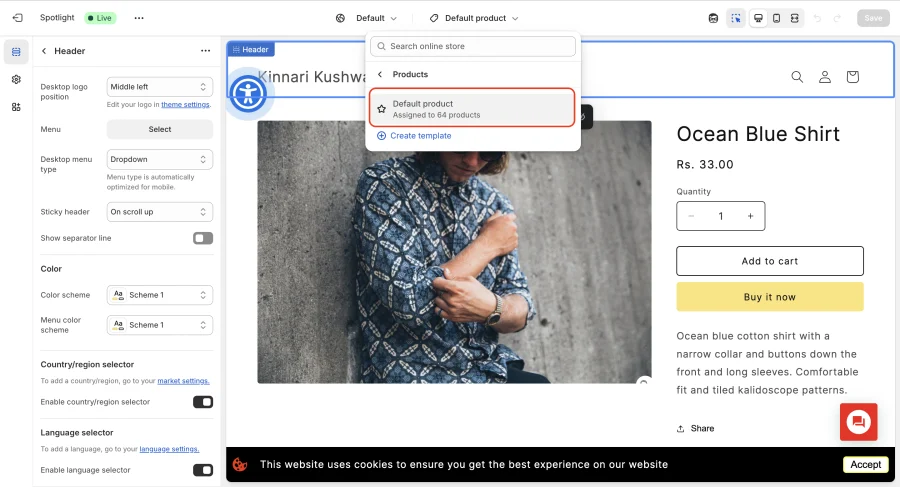The width and height of the screenshot is (900, 487).
Task: Open the Theme settings gear icon
Action: pos(16,79)
